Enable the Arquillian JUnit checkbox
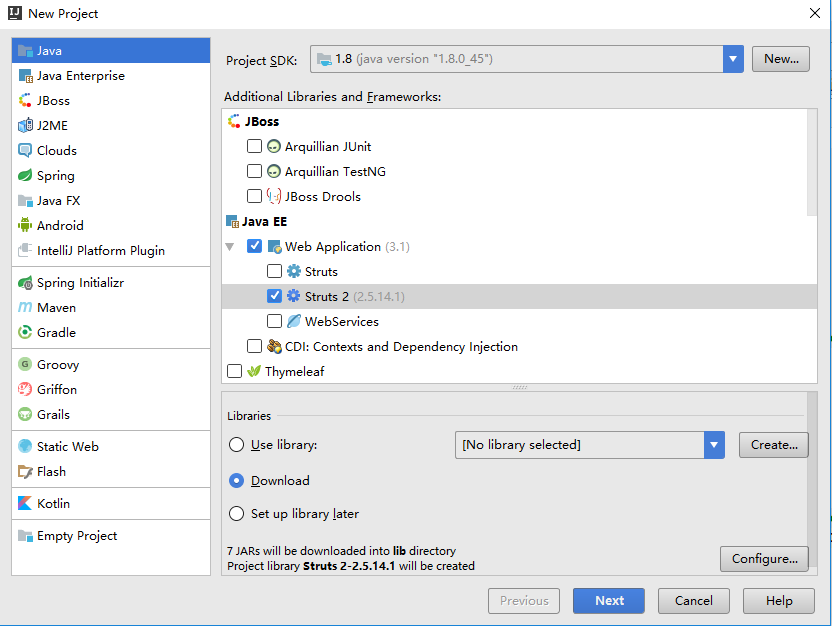The width and height of the screenshot is (832, 626). pyautogui.click(x=254, y=146)
